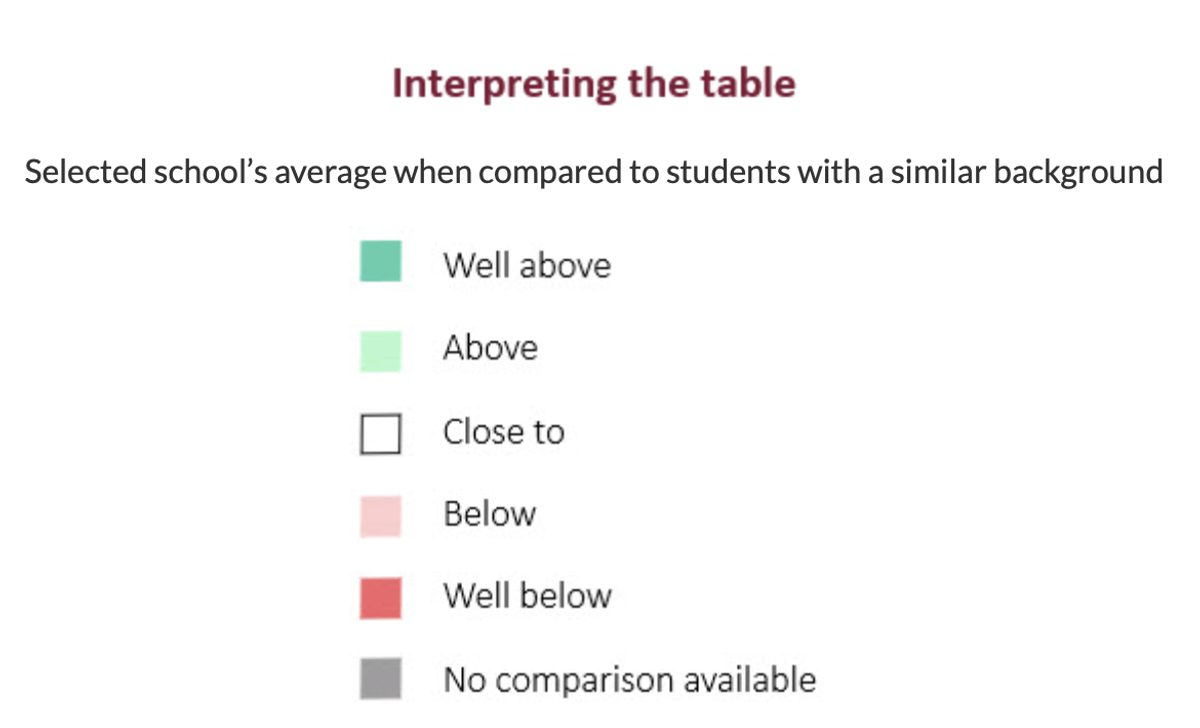Select the light green Above swatch
The image size is (1200, 728).
click(x=380, y=351)
